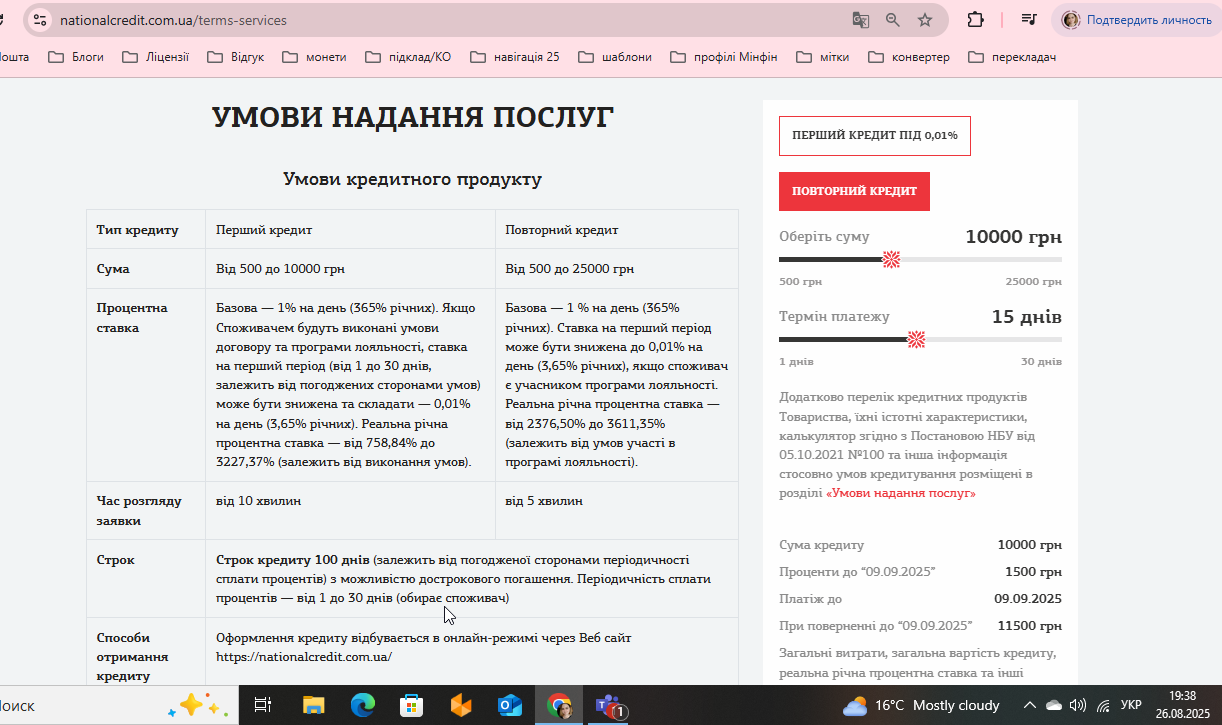
Task: Show hidden system tray icons
Action: click(x=1029, y=705)
